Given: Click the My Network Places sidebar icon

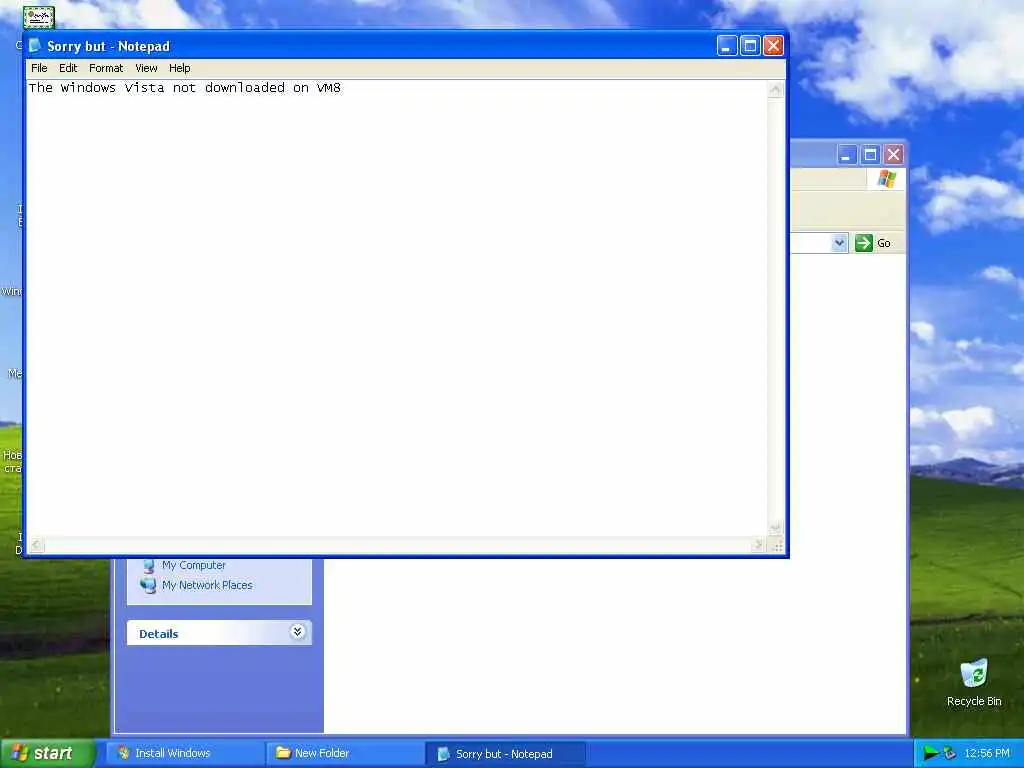Looking at the screenshot, I should point(149,585).
